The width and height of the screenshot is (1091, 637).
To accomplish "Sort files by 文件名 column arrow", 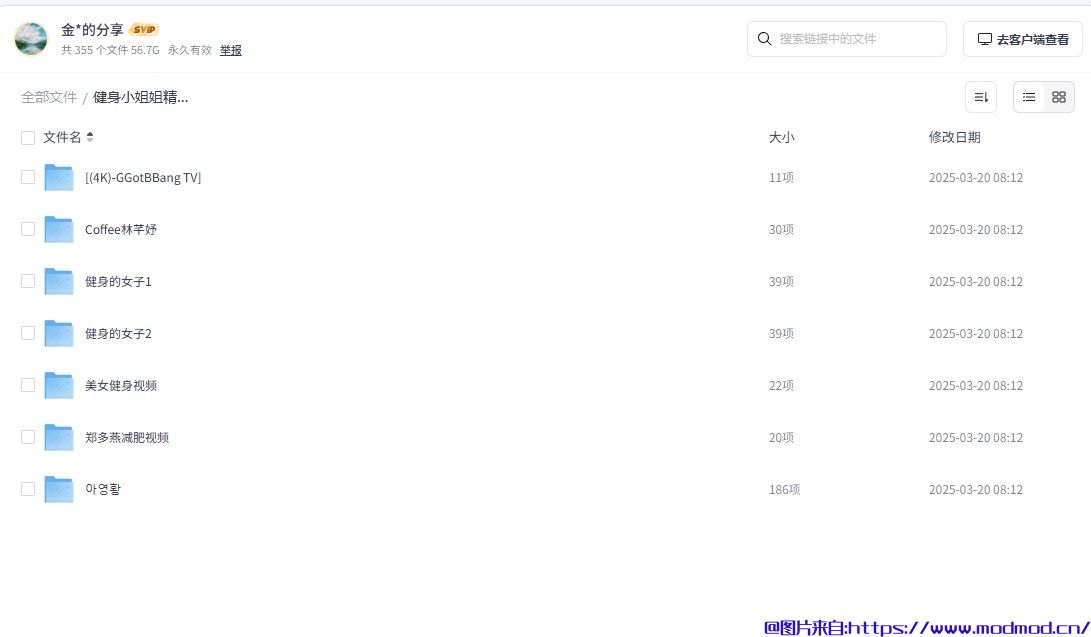I will pyautogui.click(x=90, y=137).
